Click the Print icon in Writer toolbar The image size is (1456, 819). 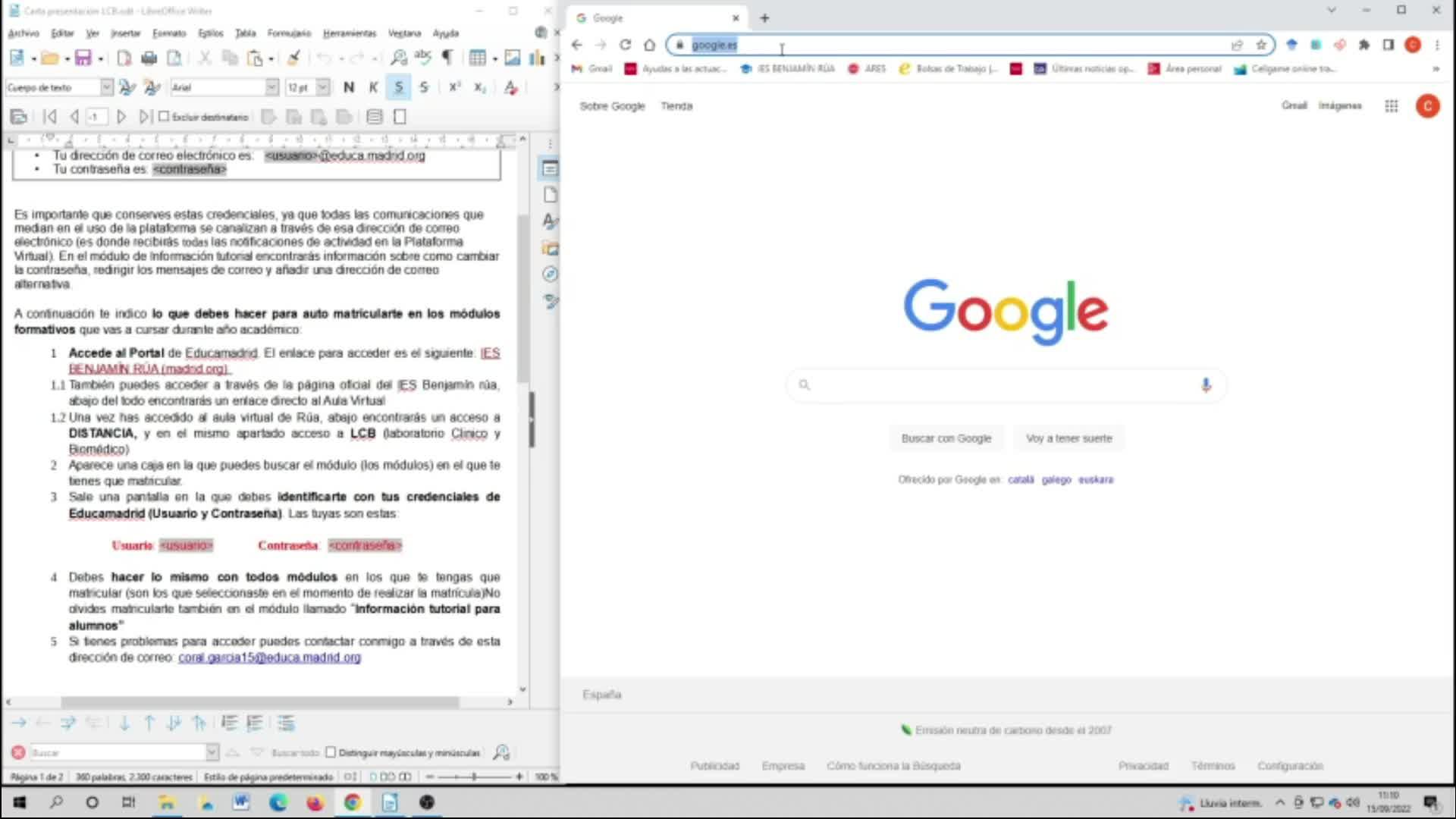[149, 58]
